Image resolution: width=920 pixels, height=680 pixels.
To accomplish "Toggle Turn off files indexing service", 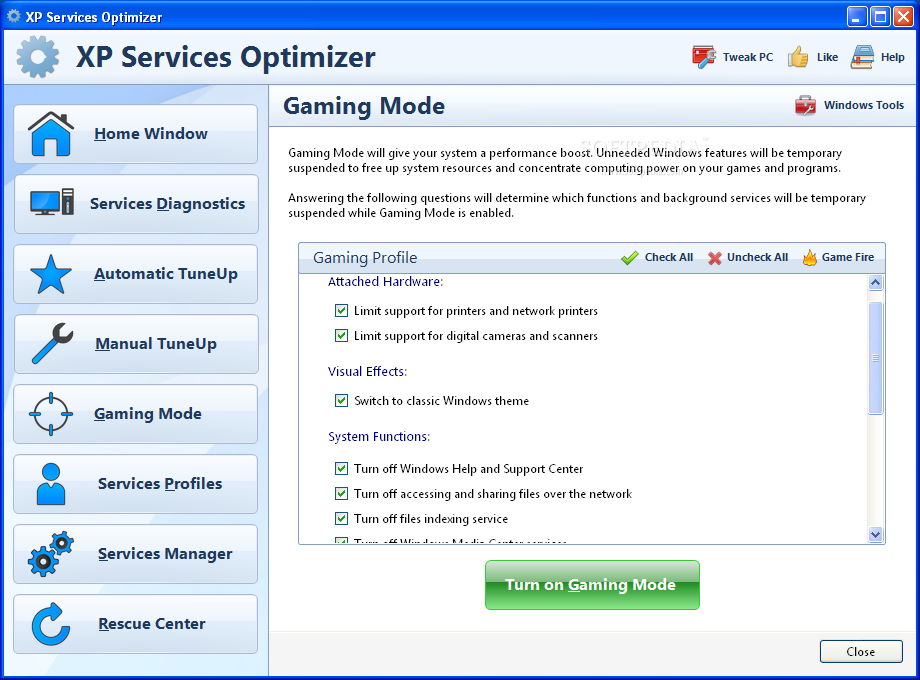I will click(x=341, y=519).
